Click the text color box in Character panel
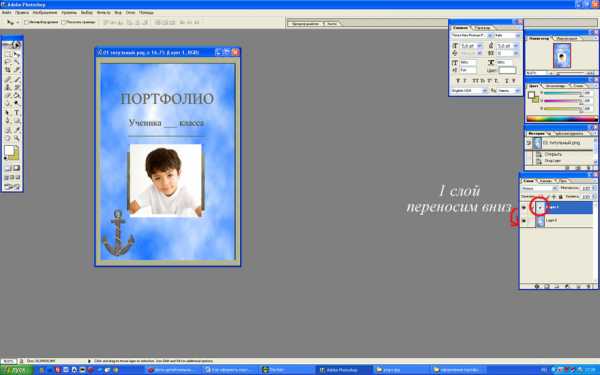This screenshot has width=600, height=375. [507, 70]
